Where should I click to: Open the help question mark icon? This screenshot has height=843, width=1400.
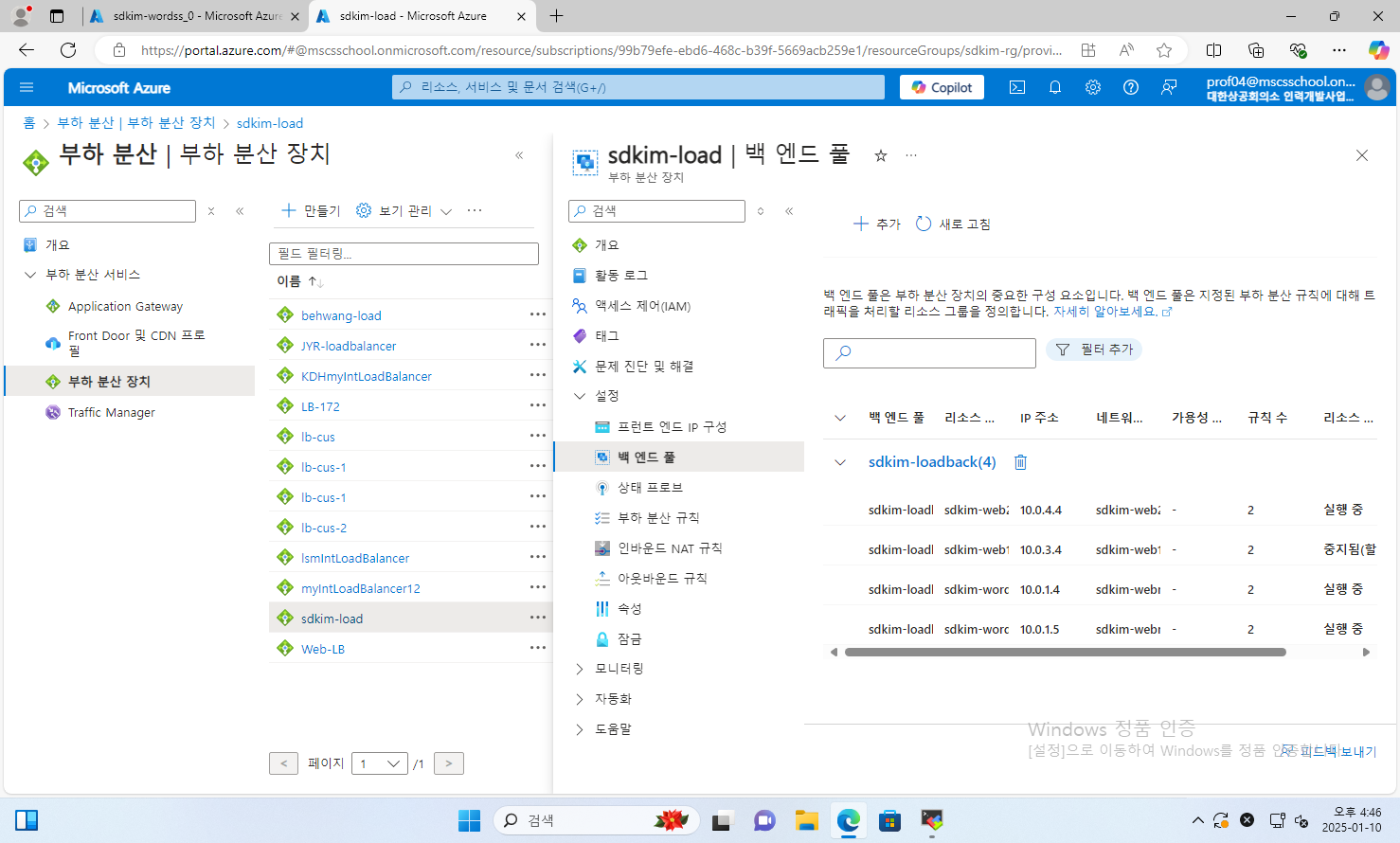pos(1130,87)
